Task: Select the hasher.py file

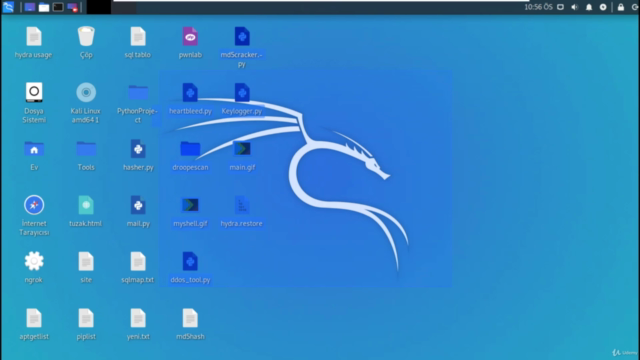Action: point(138,156)
